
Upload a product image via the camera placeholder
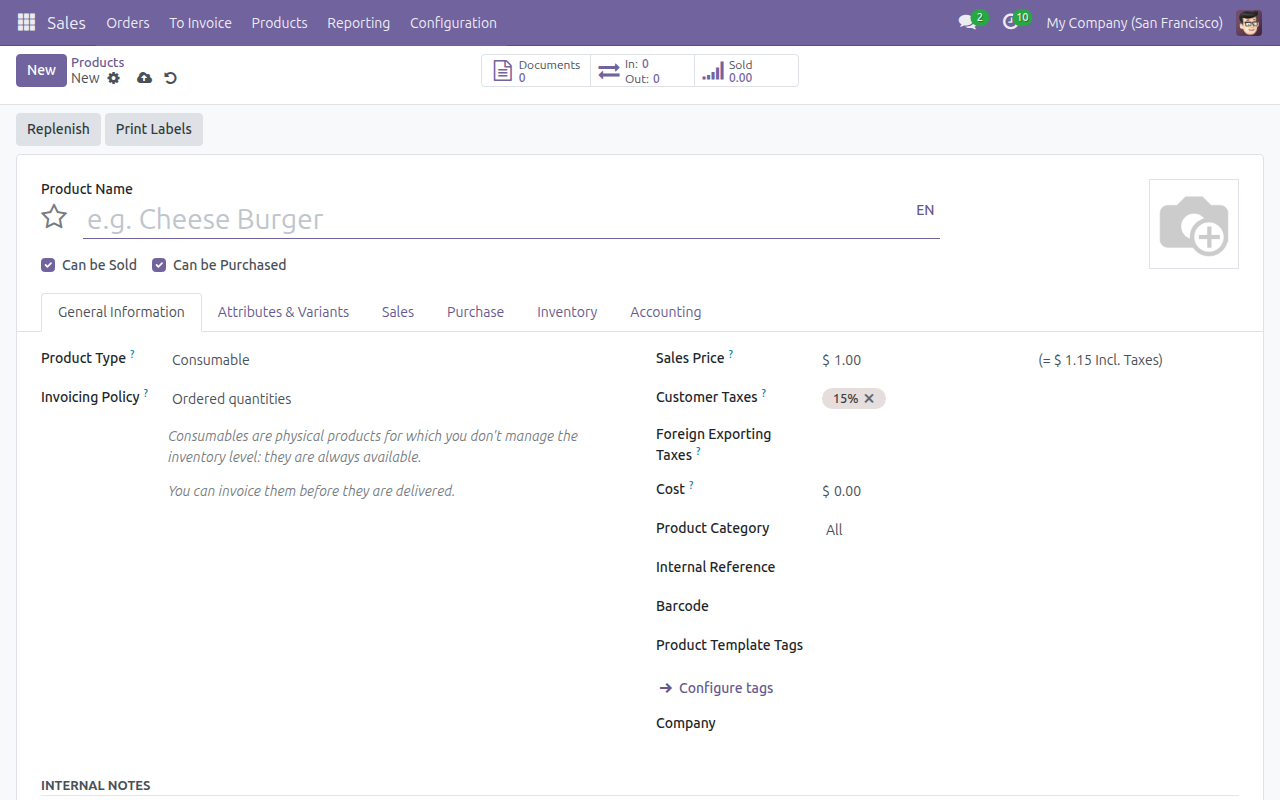click(1194, 224)
